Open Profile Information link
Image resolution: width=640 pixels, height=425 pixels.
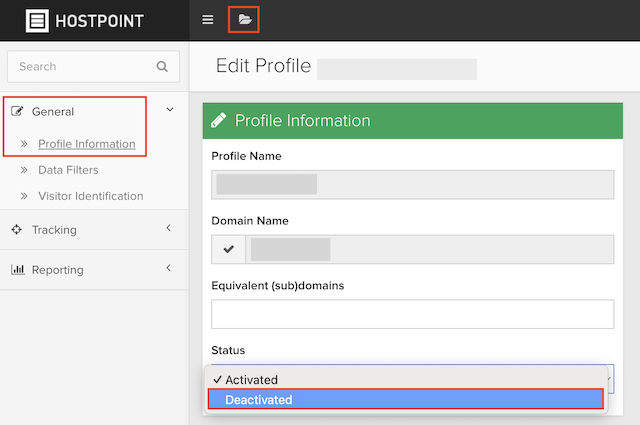pos(87,144)
